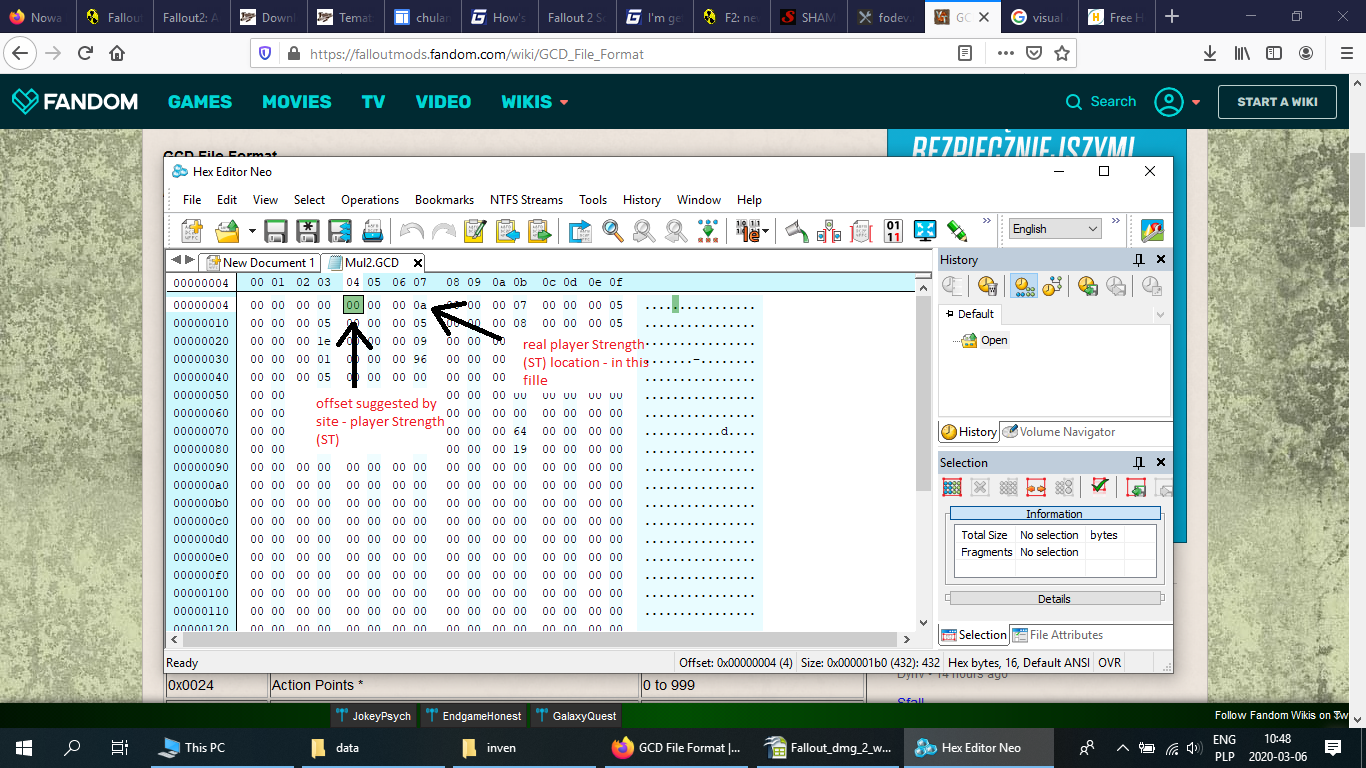
Task: Pin the History panel
Action: pyautogui.click(x=1139, y=260)
